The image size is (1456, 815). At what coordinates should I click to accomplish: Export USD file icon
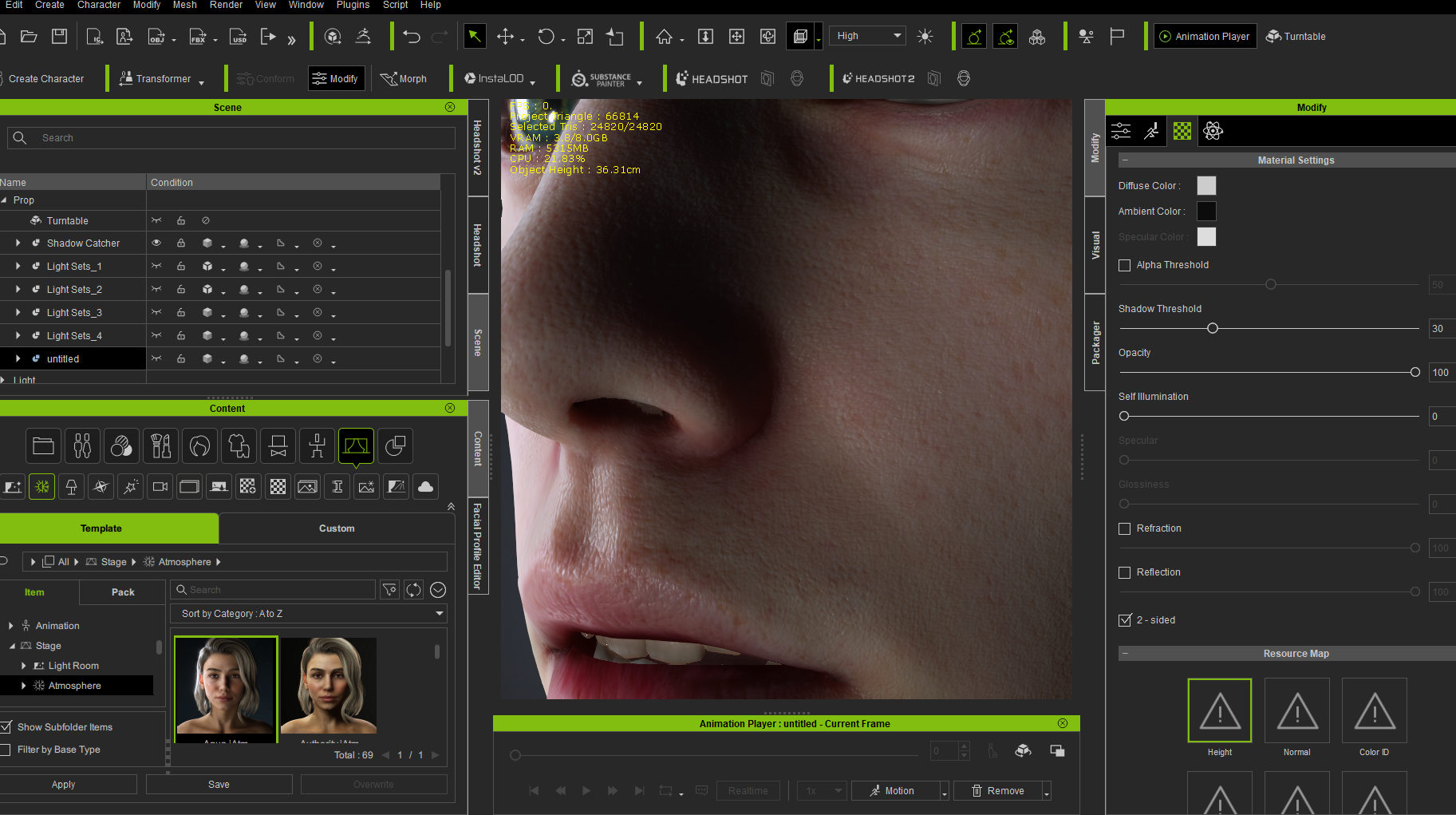coord(238,37)
